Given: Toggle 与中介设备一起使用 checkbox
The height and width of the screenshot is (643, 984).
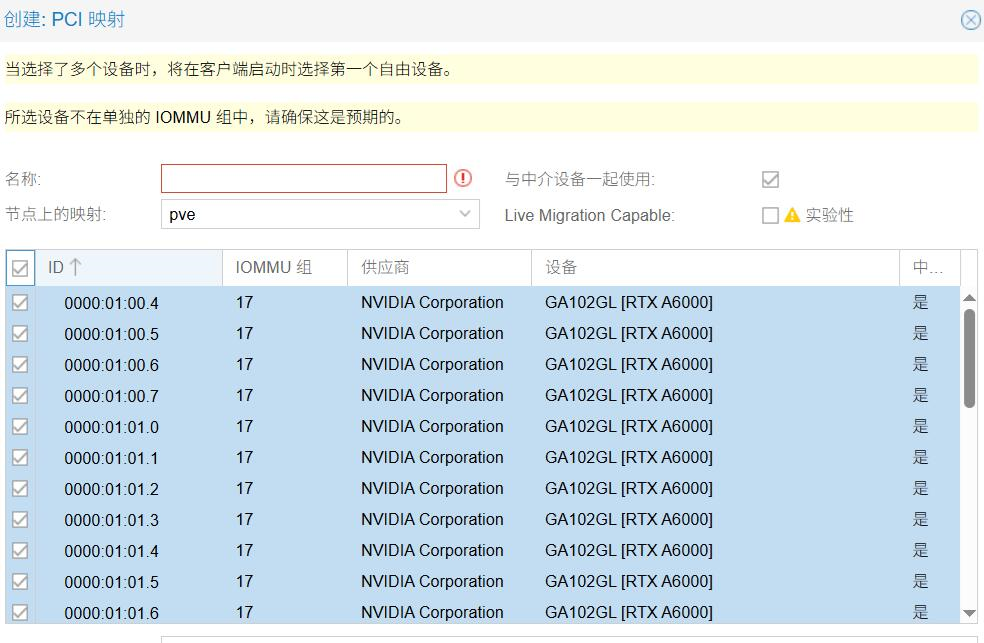Looking at the screenshot, I should coord(770,179).
